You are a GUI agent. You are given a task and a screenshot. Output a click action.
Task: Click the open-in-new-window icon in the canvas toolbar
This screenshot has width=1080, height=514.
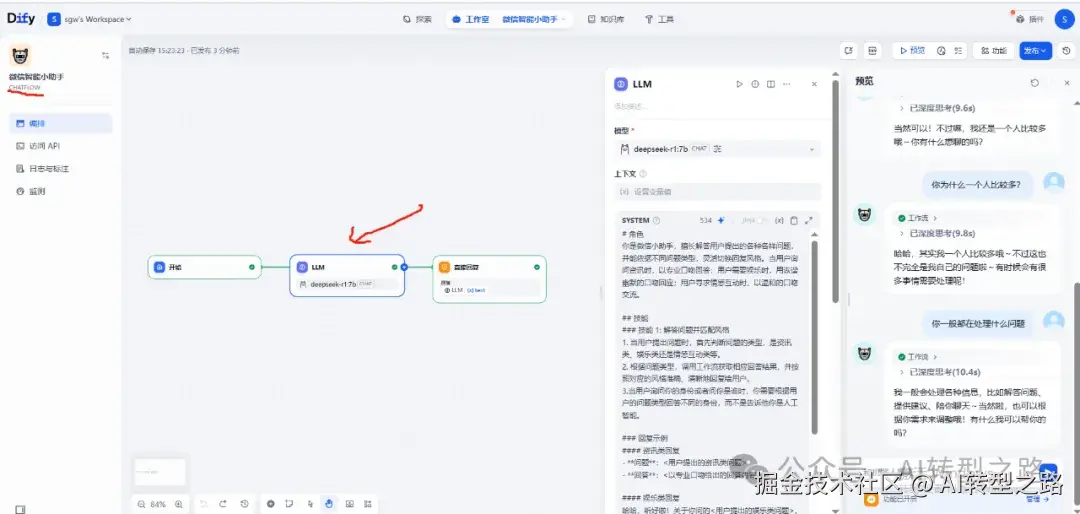coord(849,50)
